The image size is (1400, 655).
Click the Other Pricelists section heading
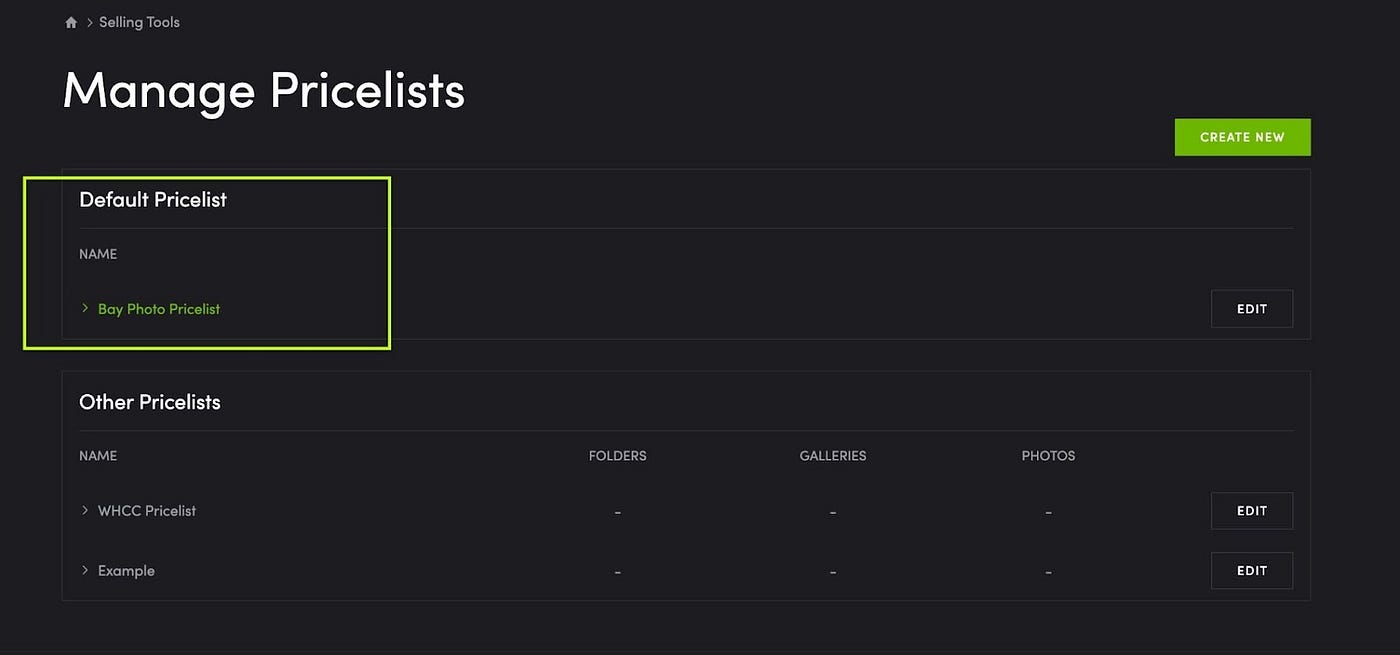point(150,402)
